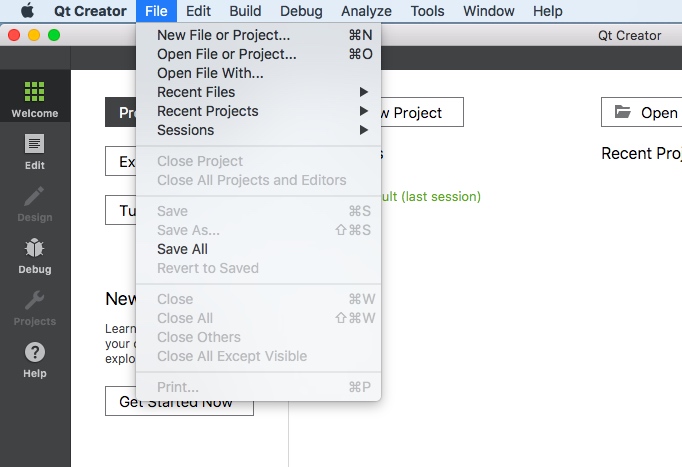Switch to Edit mode icon
Viewport: 682px width, 467px height.
coord(35,152)
